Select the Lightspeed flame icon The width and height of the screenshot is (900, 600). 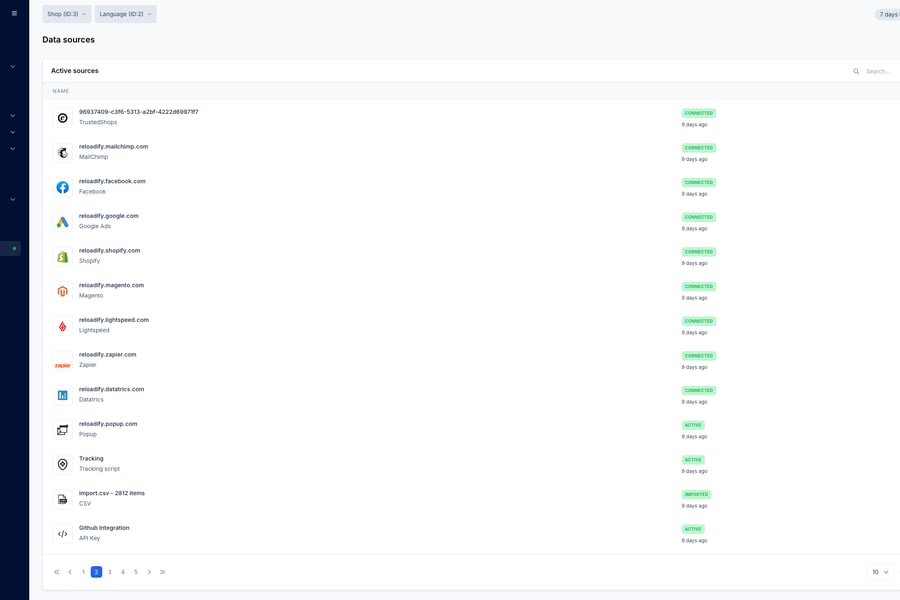(x=61, y=324)
